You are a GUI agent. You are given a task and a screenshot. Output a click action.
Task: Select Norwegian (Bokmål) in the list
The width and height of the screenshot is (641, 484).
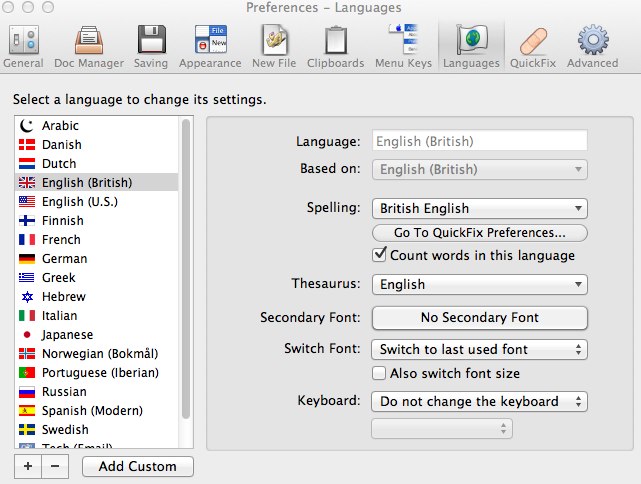tap(97, 354)
